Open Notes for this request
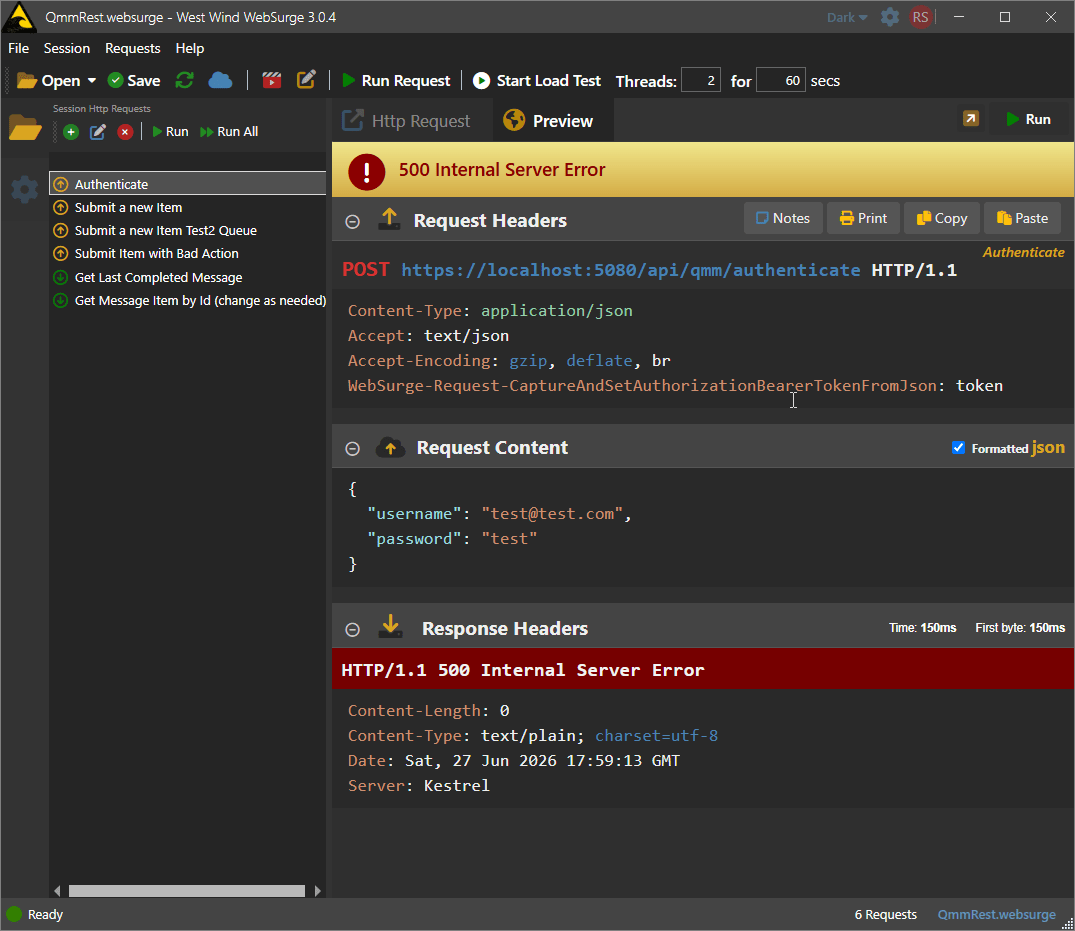Screen dimensions: 1075x931 783,218
